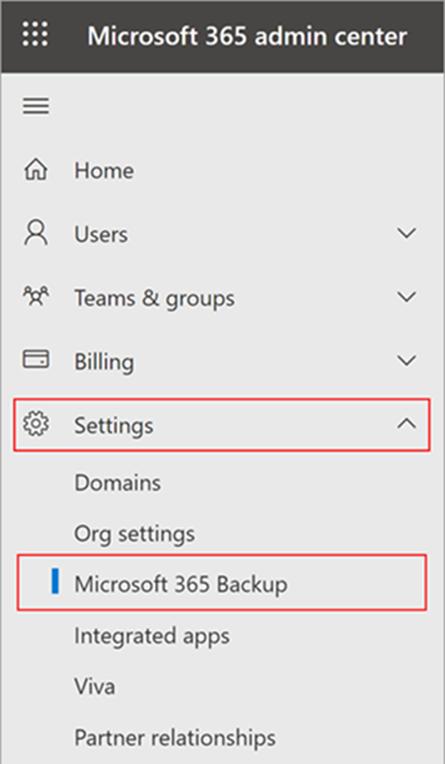The width and height of the screenshot is (445, 764).
Task: Select the Home label in navigation
Action: pos(104,171)
